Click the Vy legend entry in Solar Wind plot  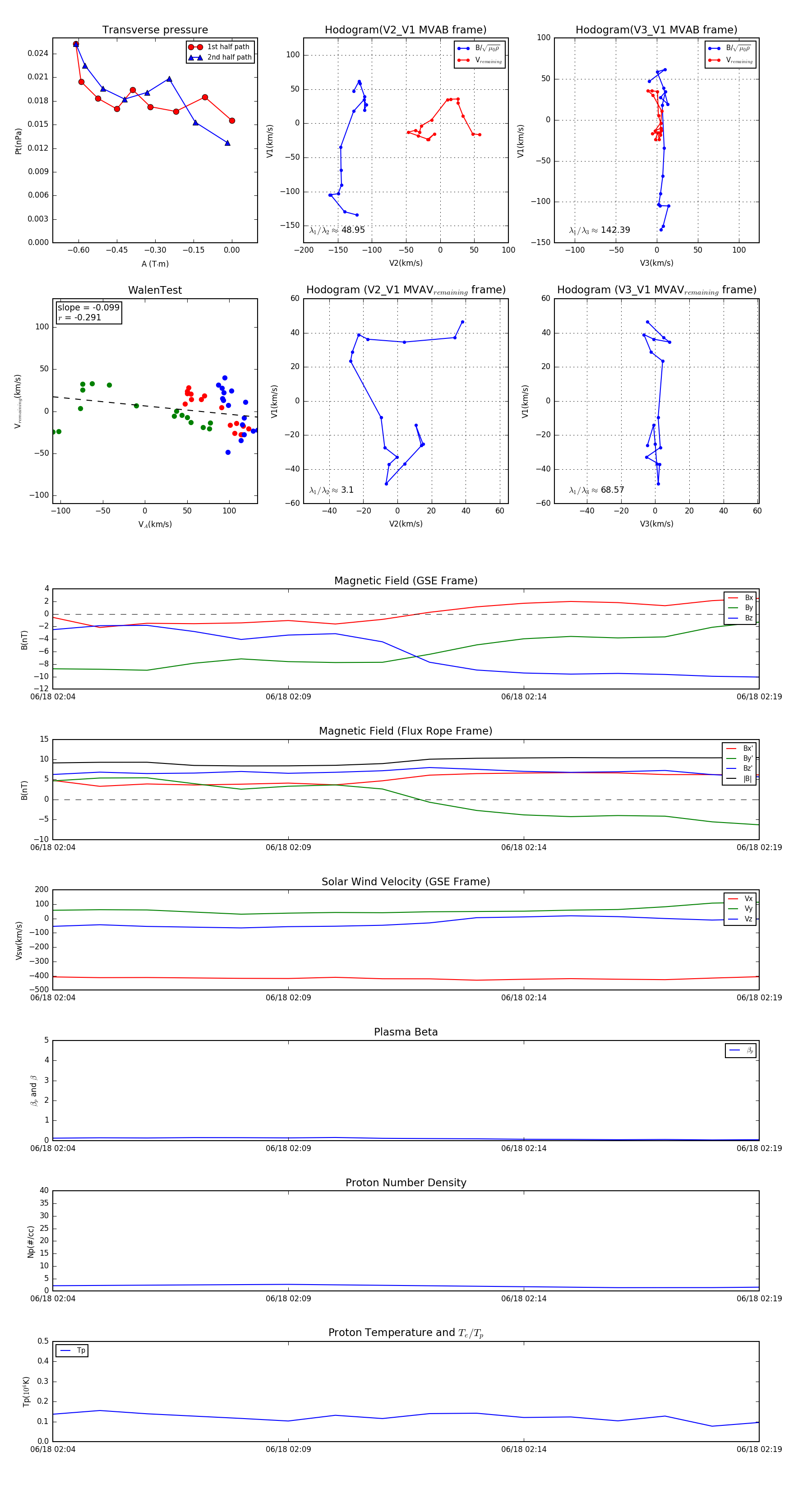[x=741, y=909]
